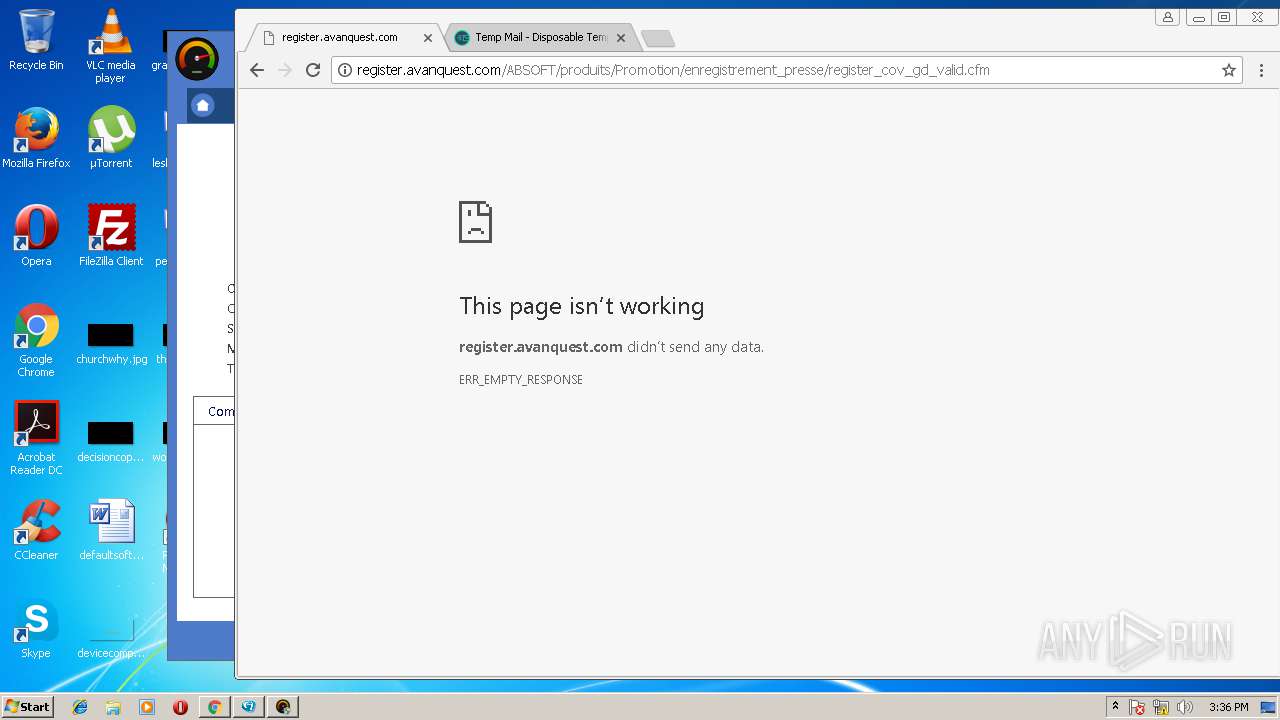This screenshot has height=720, width=1280.
Task: Open Action Center flag icon
Action: [1138, 707]
